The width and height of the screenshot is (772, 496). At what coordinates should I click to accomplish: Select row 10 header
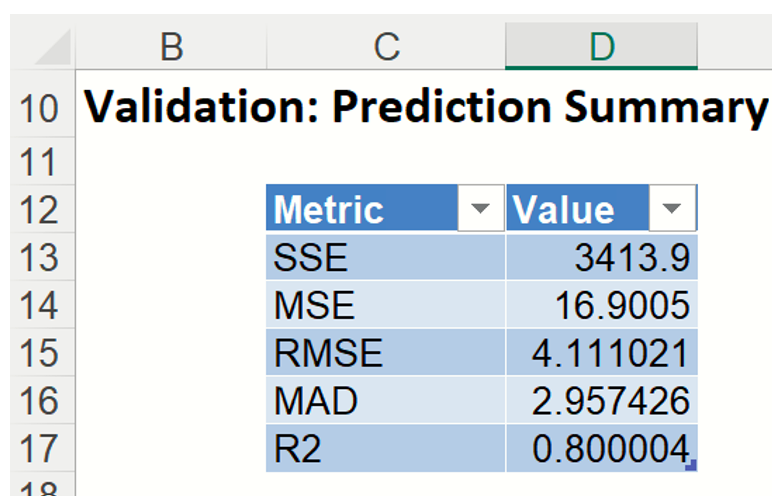point(38,108)
